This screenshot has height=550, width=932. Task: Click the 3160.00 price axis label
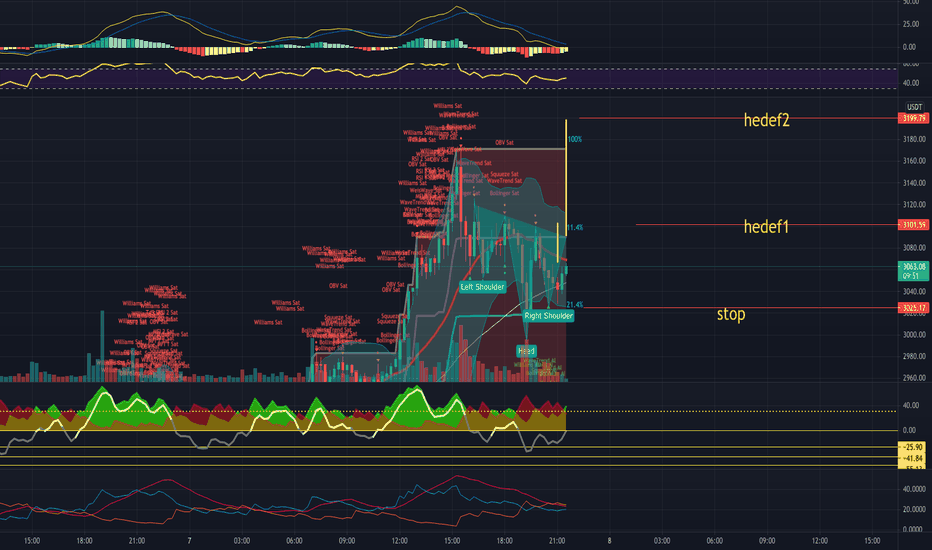(914, 161)
